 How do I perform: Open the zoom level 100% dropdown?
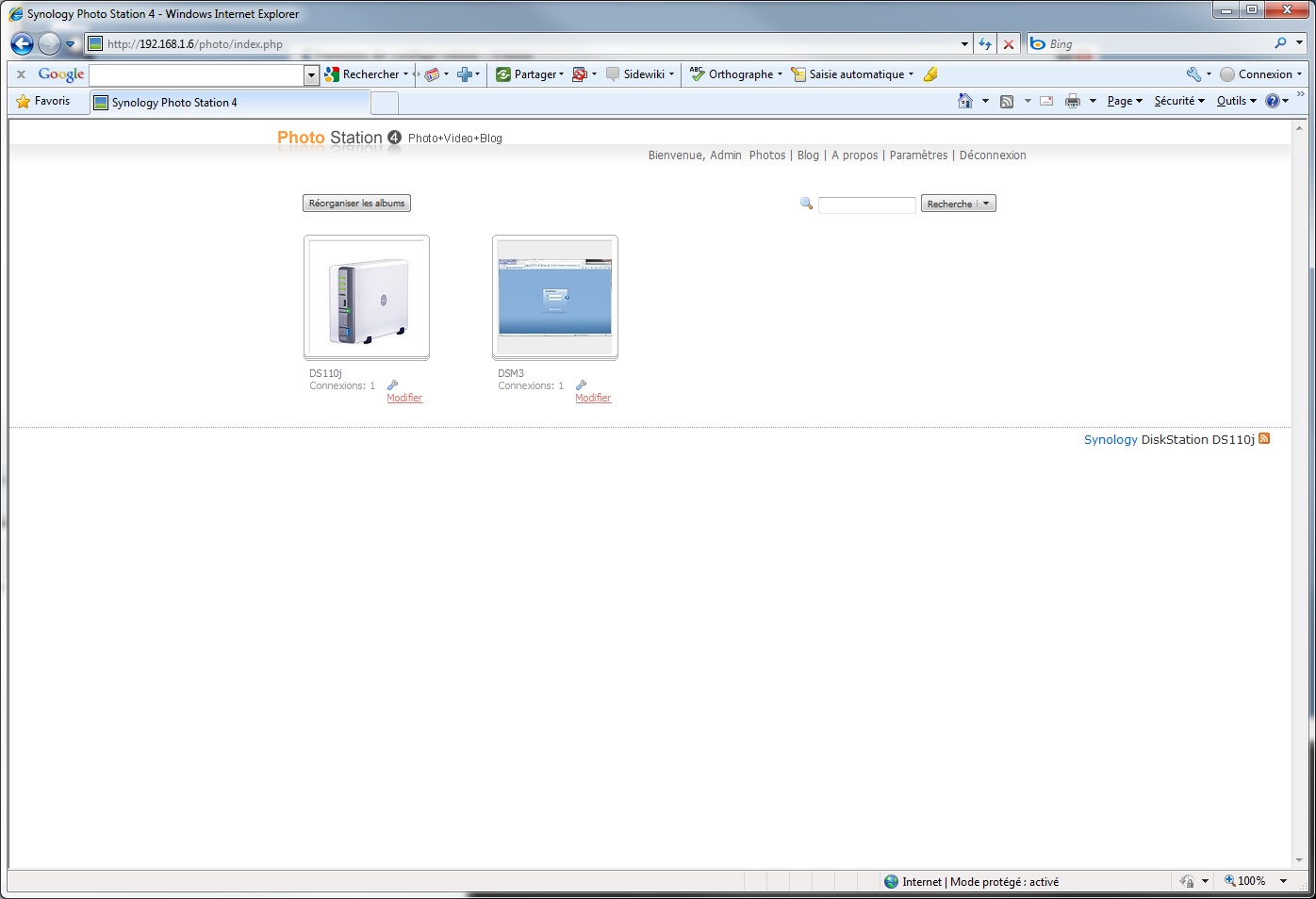(1283, 881)
